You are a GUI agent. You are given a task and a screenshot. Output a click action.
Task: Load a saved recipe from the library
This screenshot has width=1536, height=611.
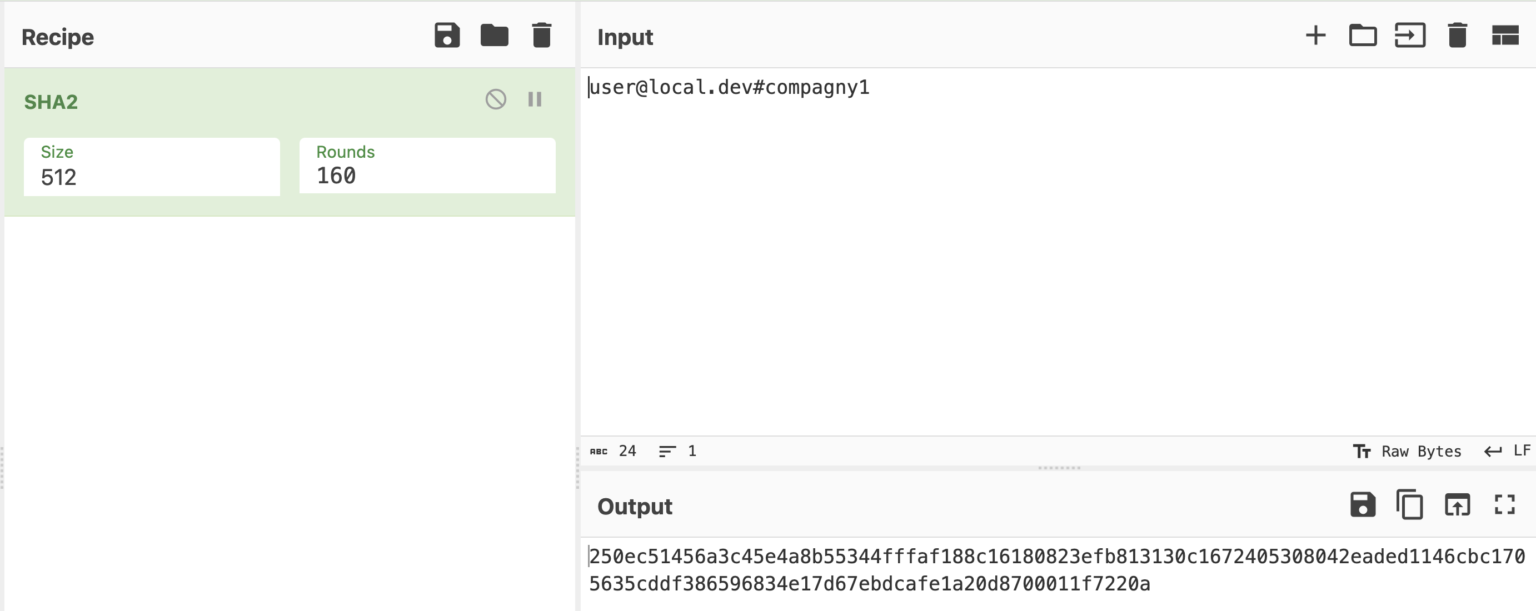[494, 34]
